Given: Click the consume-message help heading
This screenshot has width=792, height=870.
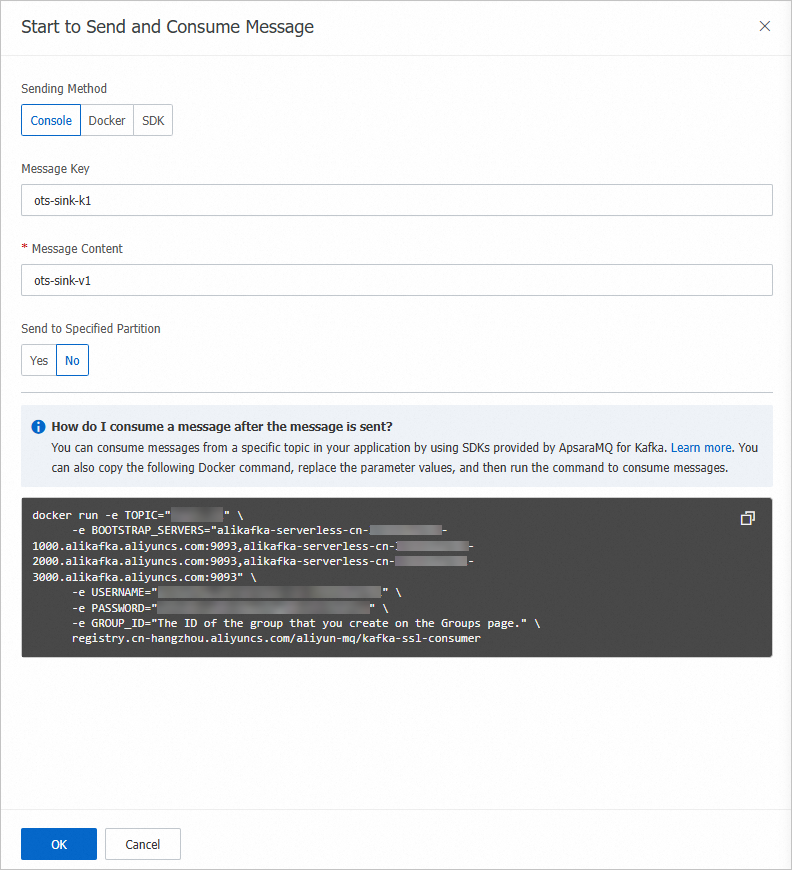Looking at the screenshot, I should tap(221, 425).
